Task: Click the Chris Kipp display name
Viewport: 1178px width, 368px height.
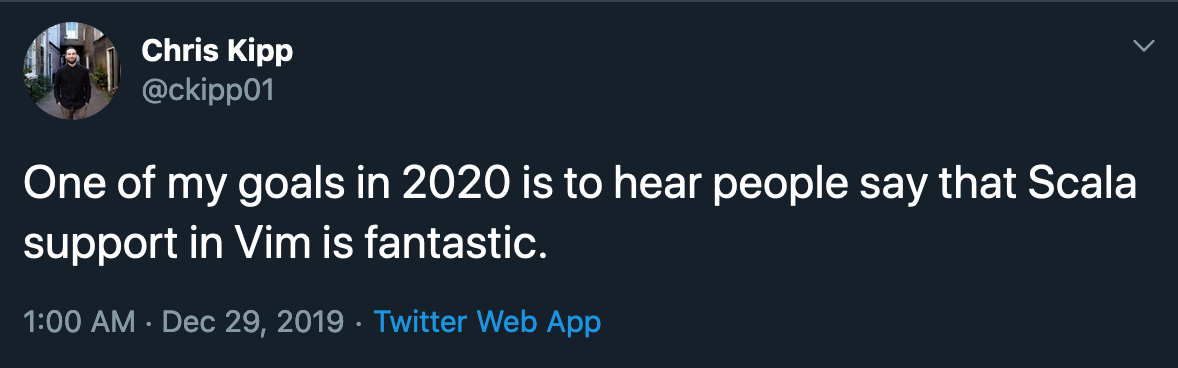Action: coord(217,51)
